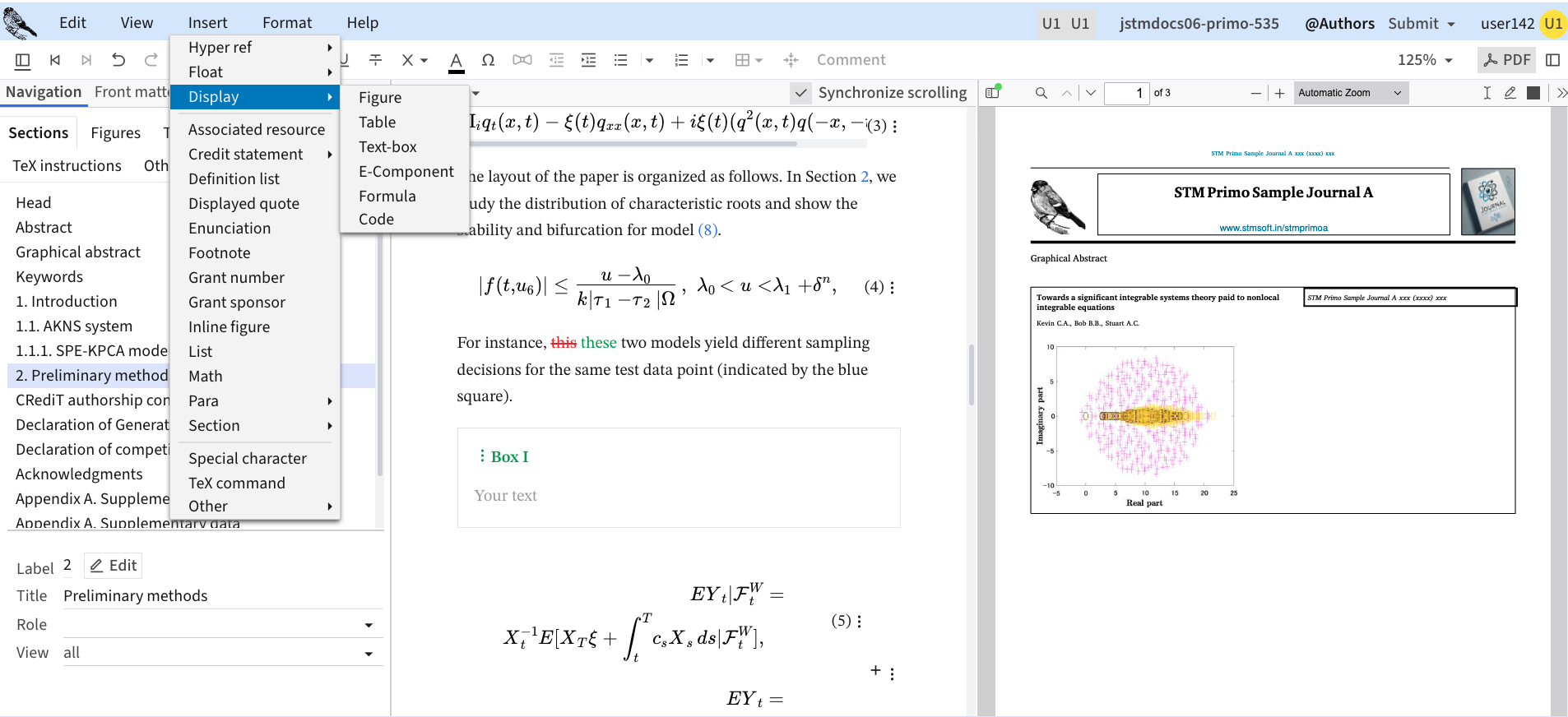Click the Edit label button
This screenshot has width=1568, height=717.
pos(114,566)
